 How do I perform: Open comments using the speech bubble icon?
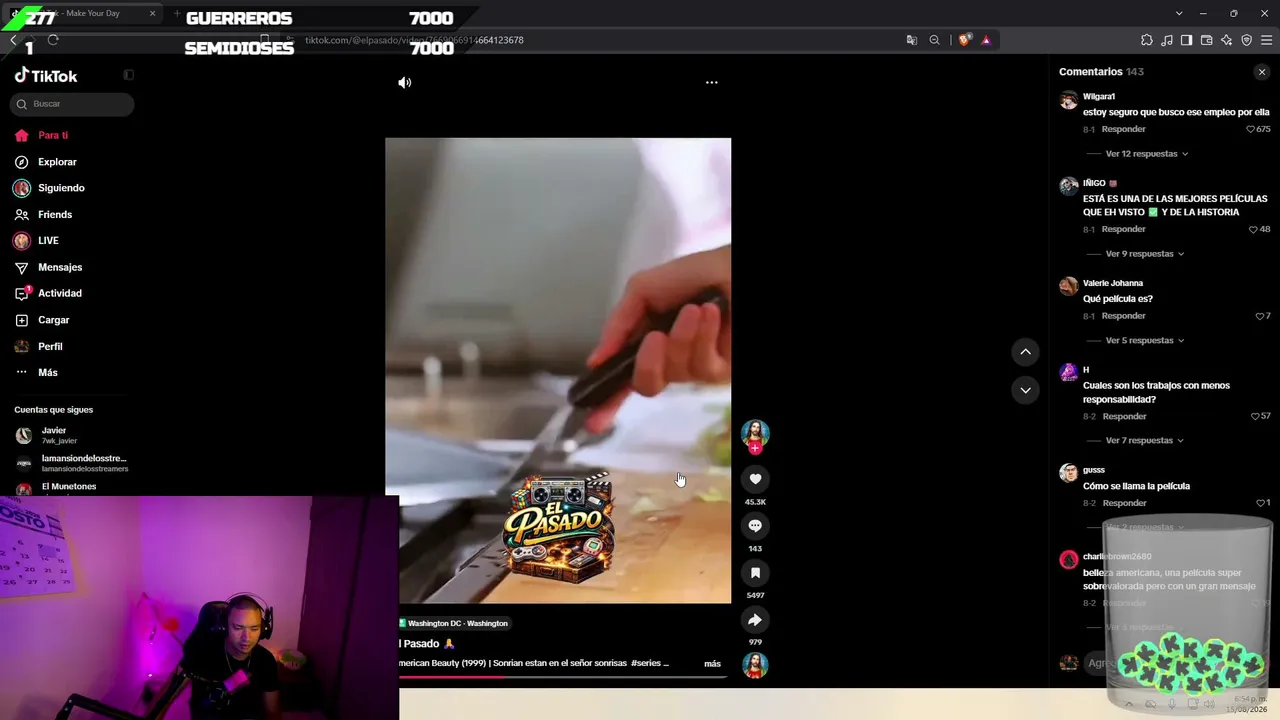point(755,526)
